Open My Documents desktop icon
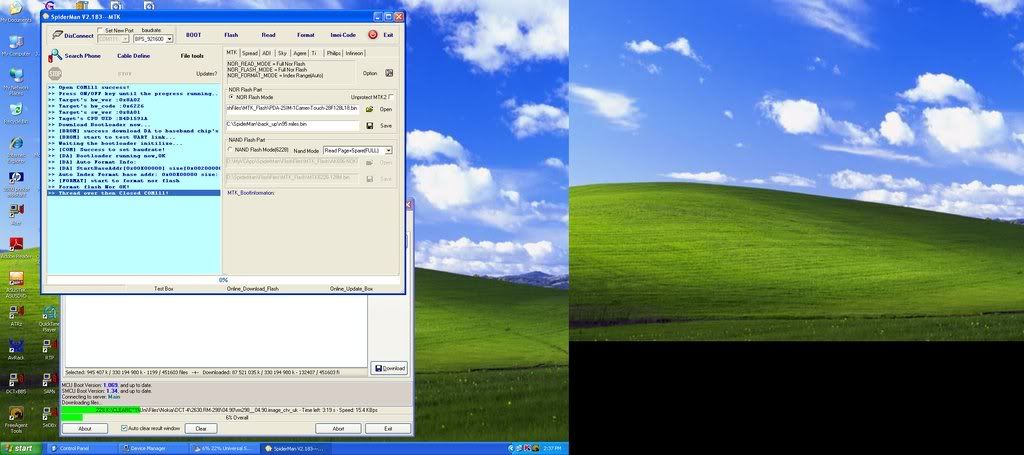1024x455 pixels. (14, 12)
